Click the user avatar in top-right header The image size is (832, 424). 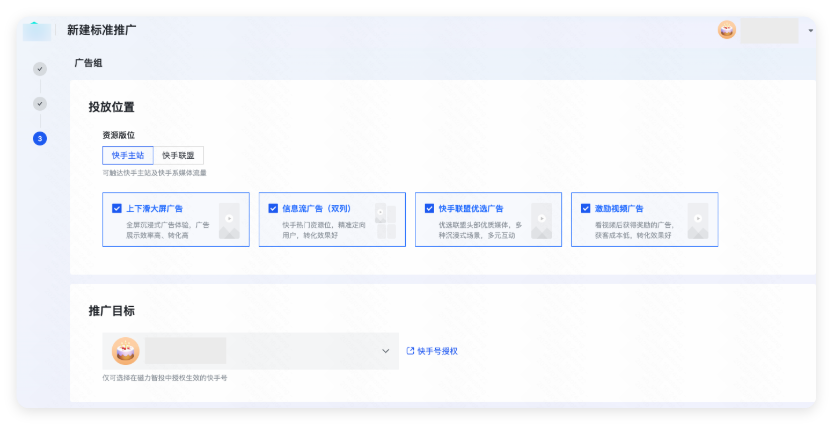coord(727,30)
